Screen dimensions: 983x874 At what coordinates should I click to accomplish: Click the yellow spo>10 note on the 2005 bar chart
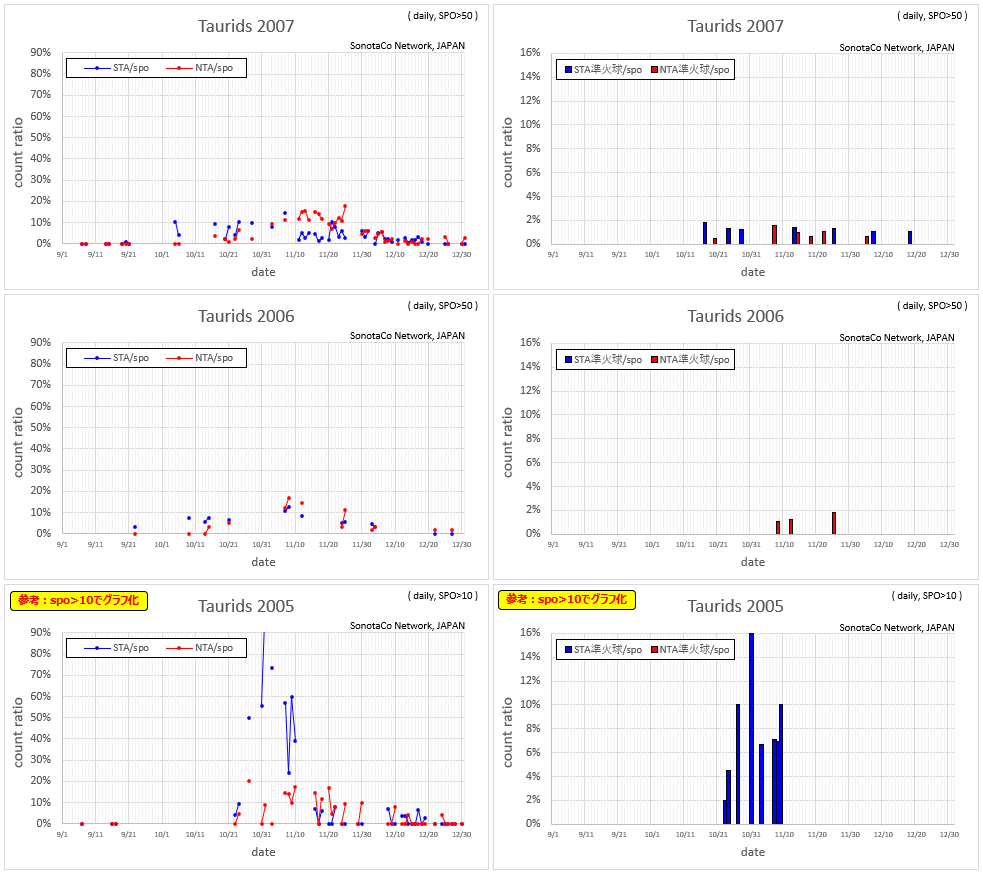(x=568, y=600)
